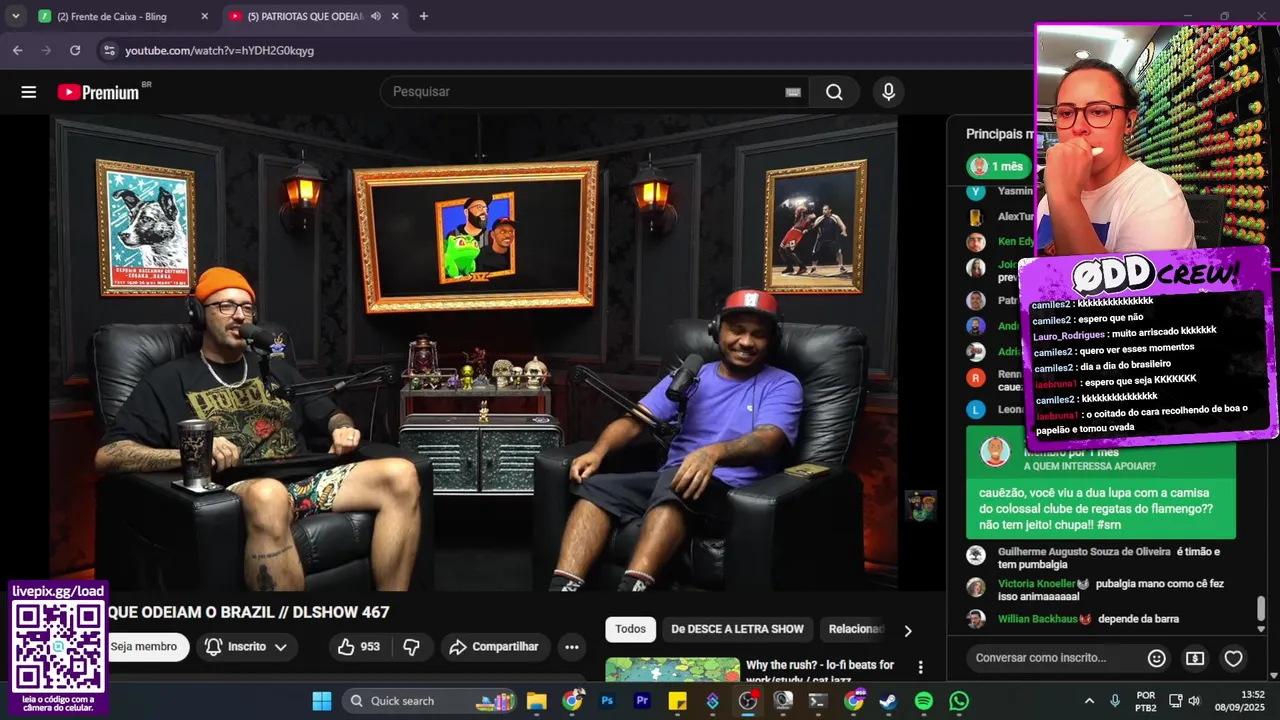1280x720 pixels.
Task: Click the chat scrollbar thumb
Action: [1261, 609]
